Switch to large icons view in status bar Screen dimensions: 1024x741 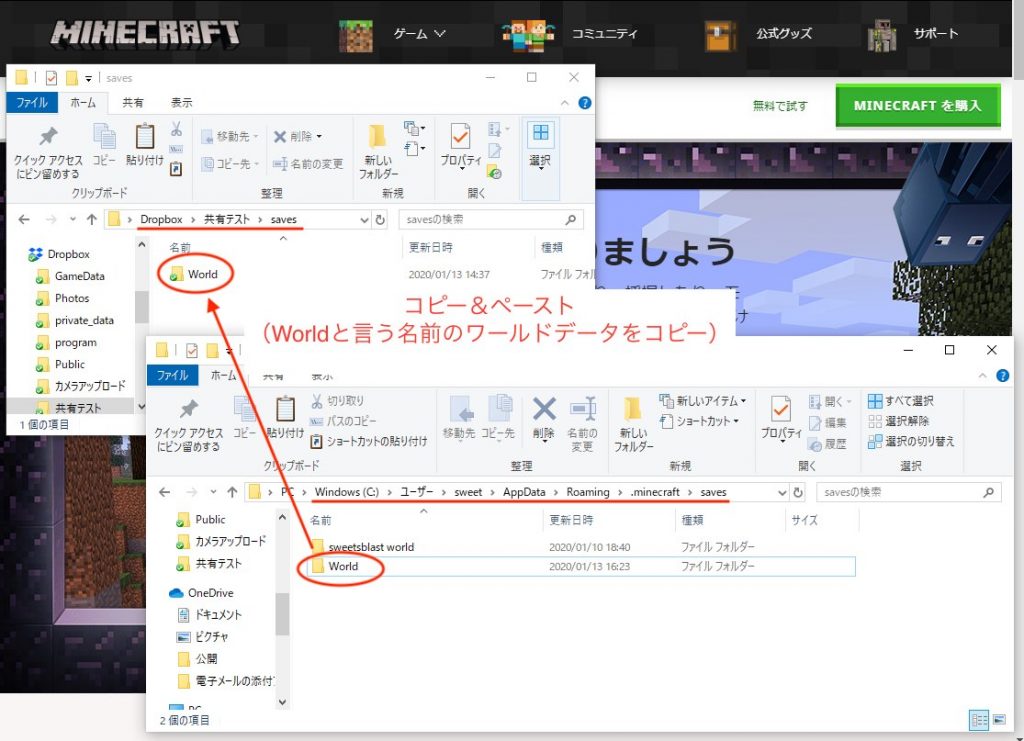coord(999,720)
